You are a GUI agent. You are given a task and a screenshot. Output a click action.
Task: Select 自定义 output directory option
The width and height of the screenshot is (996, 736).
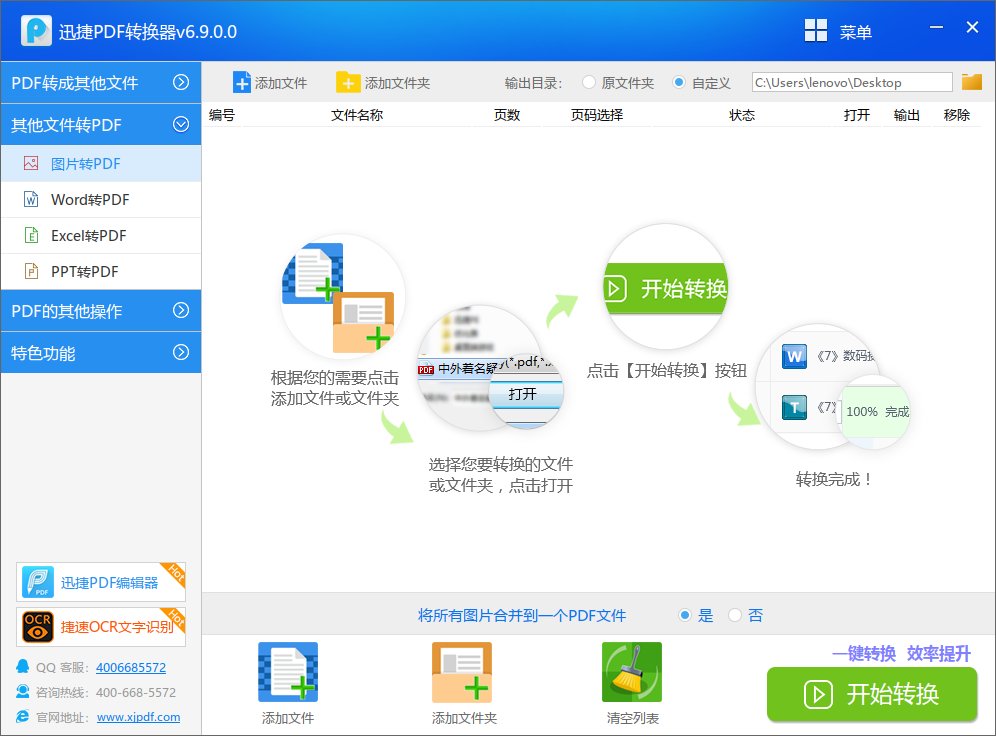point(679,83)
